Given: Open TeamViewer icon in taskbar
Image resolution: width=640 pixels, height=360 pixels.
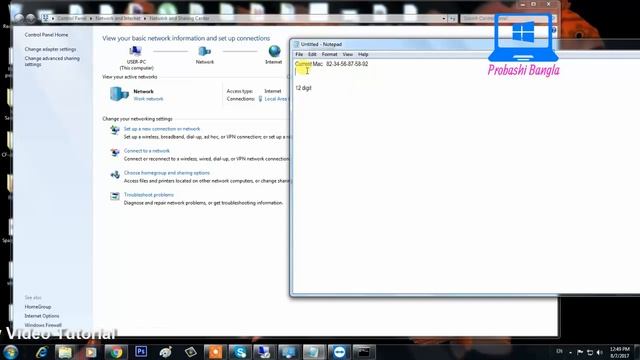Looking at the screenshot, I should pos(339,352).
